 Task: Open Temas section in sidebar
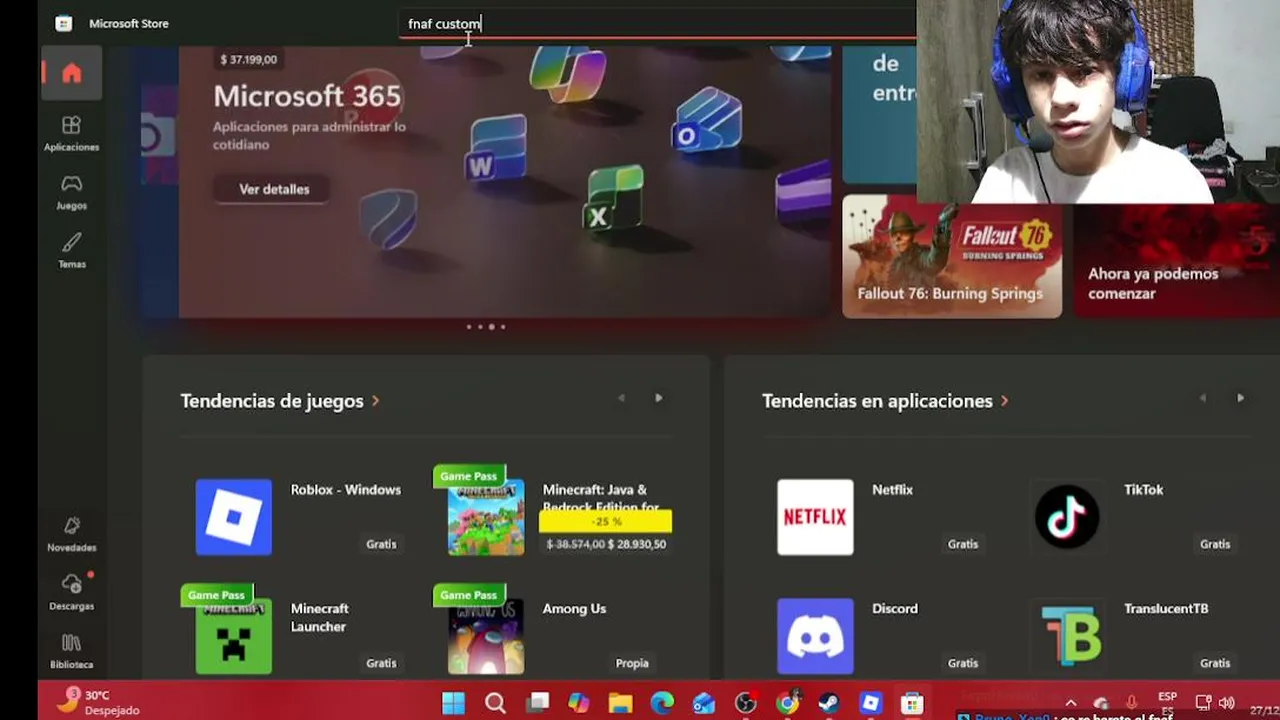[x=71, y=251]
